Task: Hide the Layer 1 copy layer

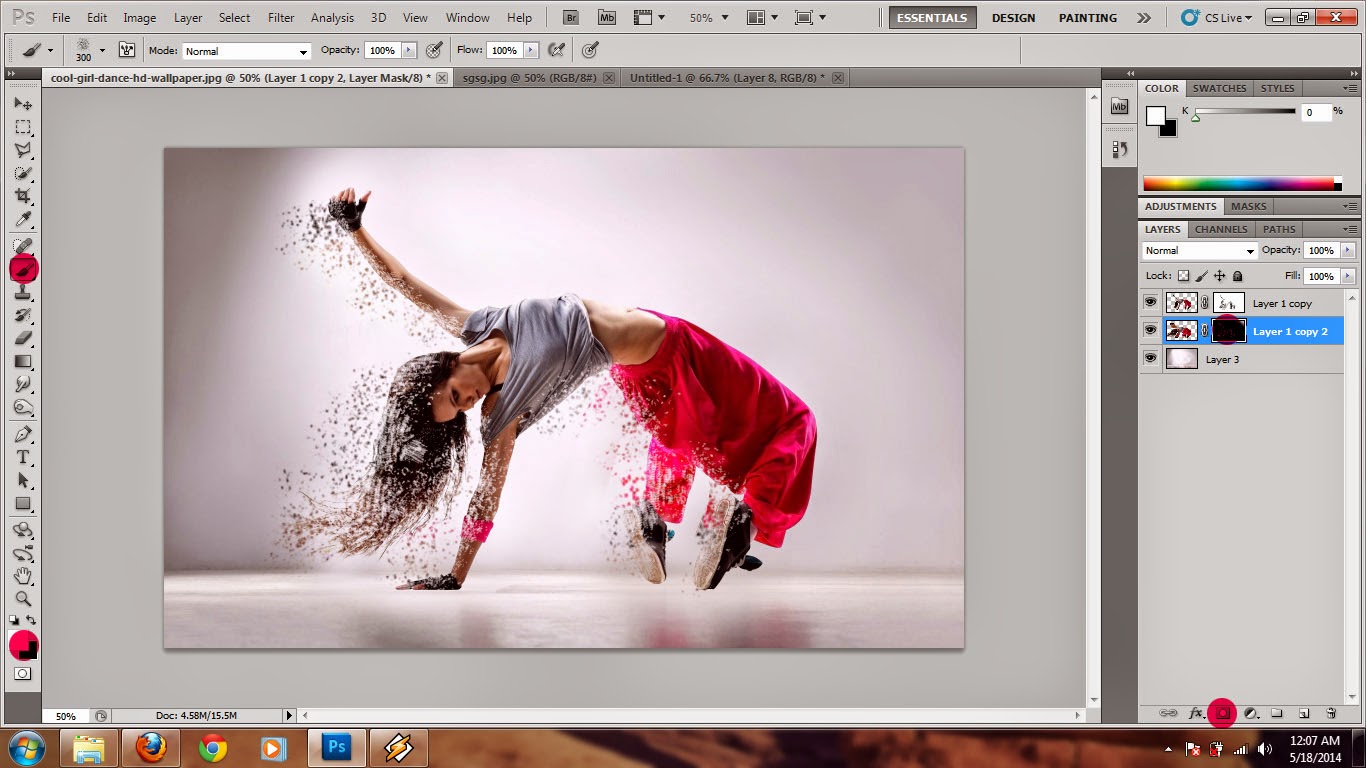Action: click(x=1150, y=302)
